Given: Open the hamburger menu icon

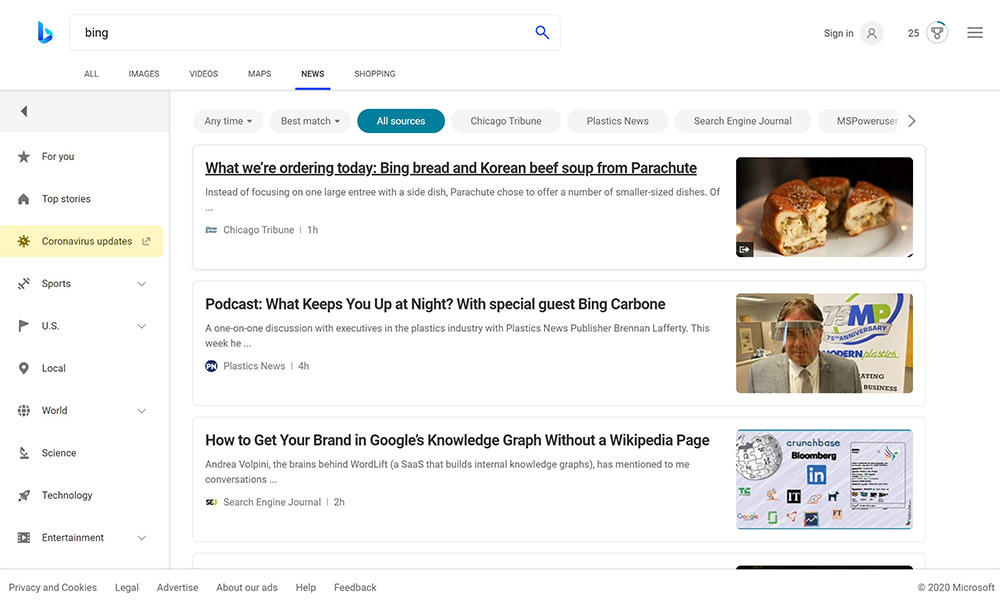Looking at the screenshot, I should point(975,33).
